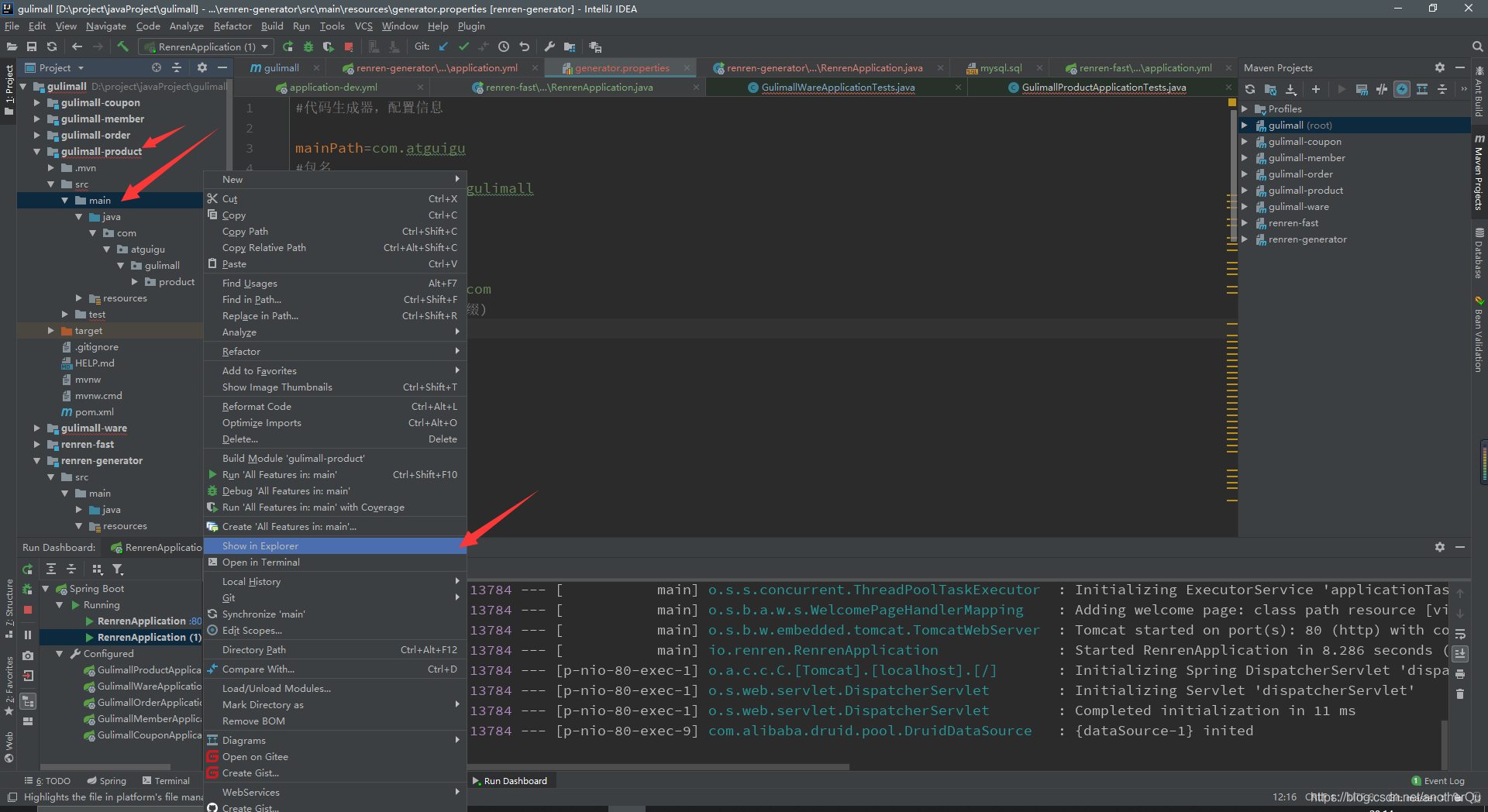Click the Search Everywhere magnifier icon
Screen dimensions: 1488x812
click(x=1477, y=46)
